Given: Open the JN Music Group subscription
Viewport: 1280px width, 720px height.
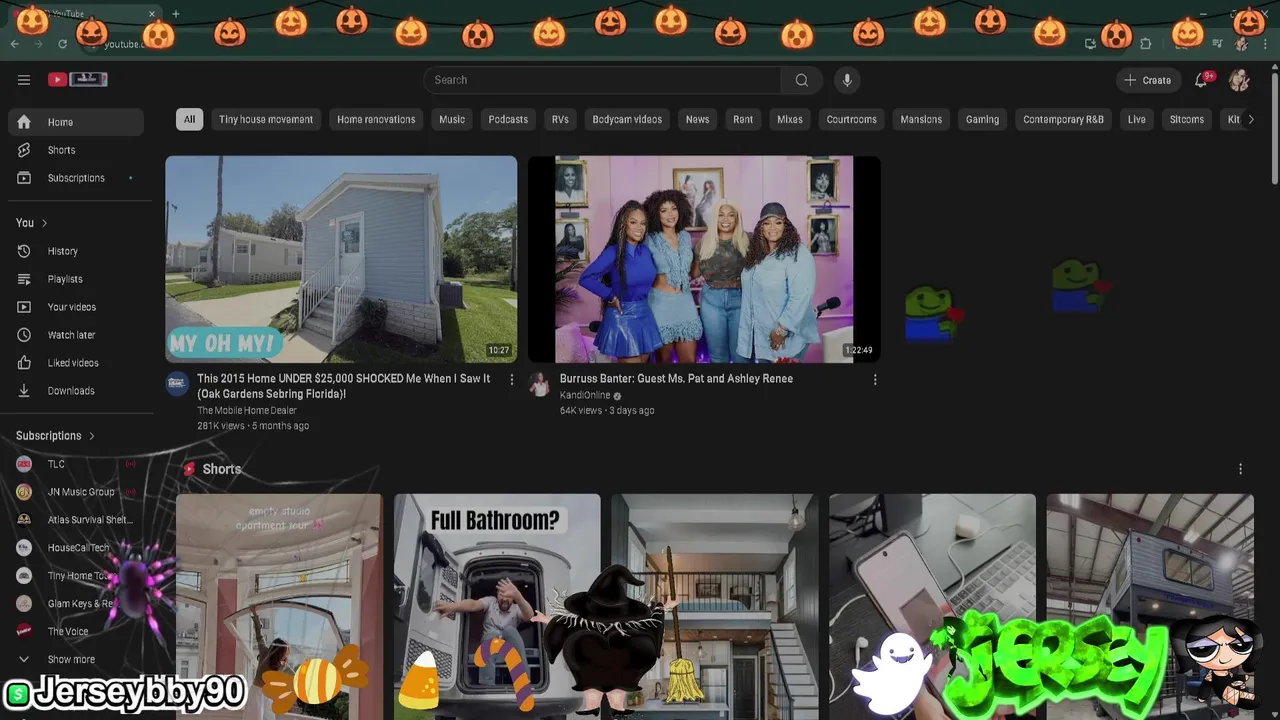Looking at the screenshot, I should pos(76,492).
